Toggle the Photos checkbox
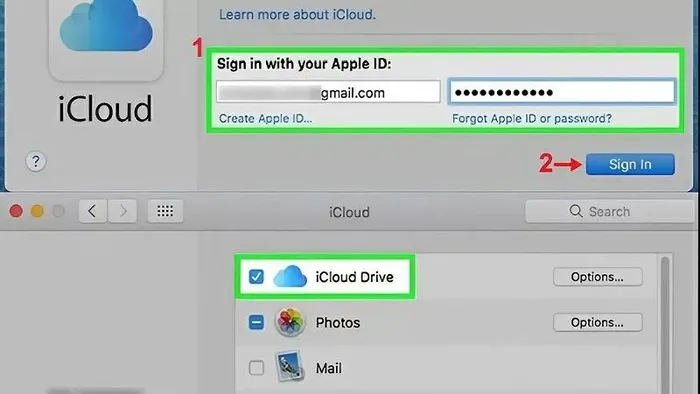This screenshot has width=700, height=394. pos(256,322)
